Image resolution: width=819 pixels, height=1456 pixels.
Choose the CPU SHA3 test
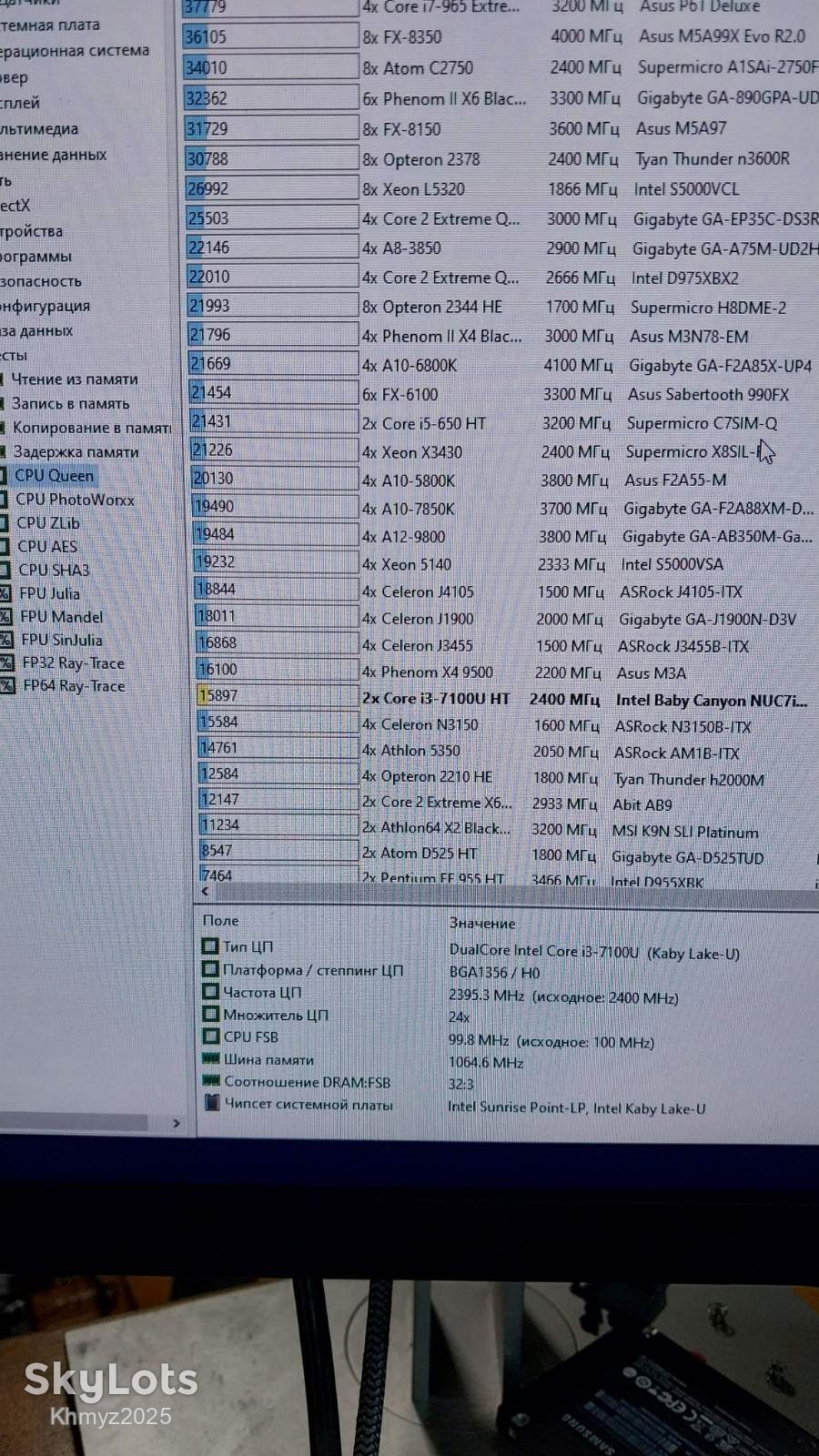(54, 571)
